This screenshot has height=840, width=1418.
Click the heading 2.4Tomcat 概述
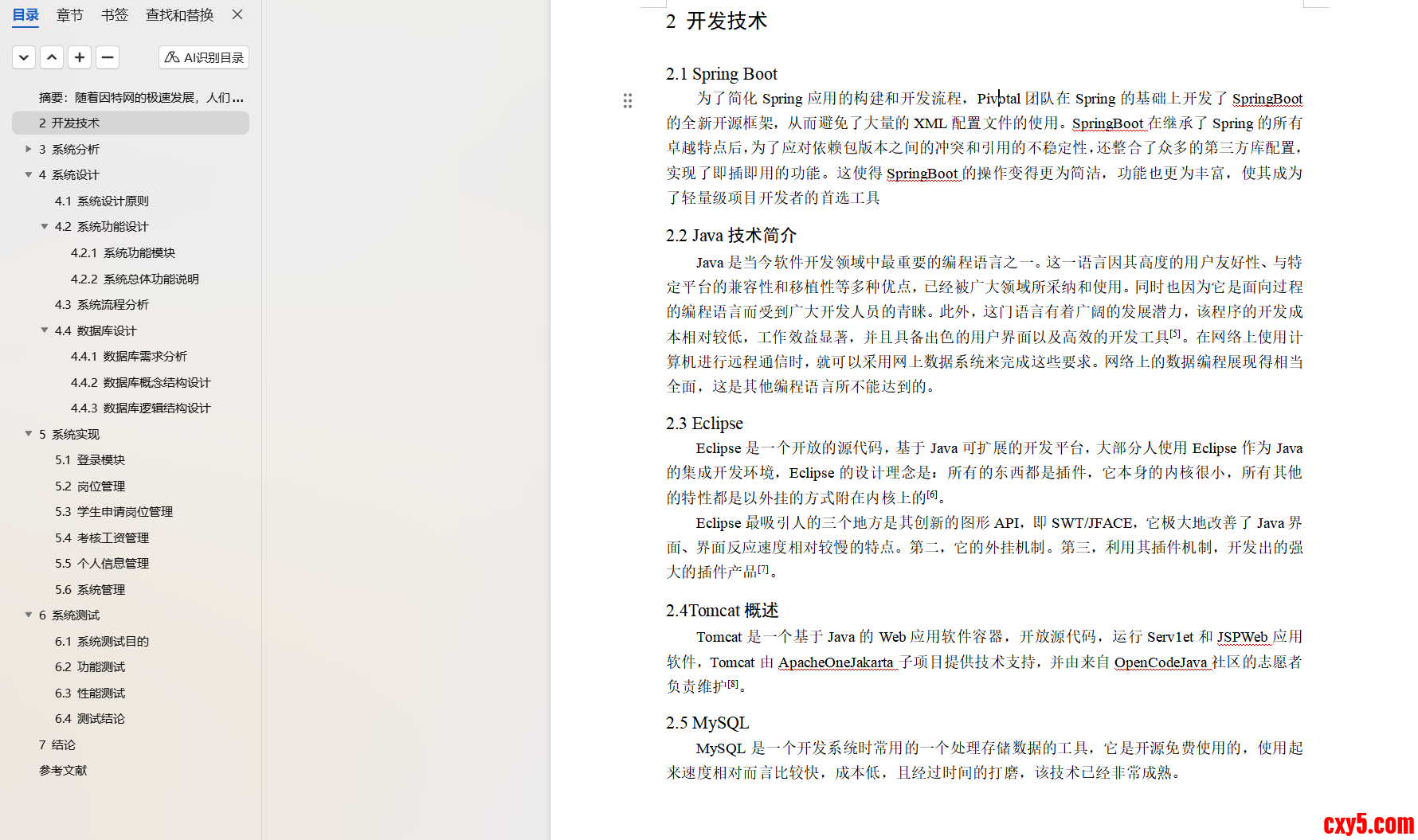[x=723, y=610]
